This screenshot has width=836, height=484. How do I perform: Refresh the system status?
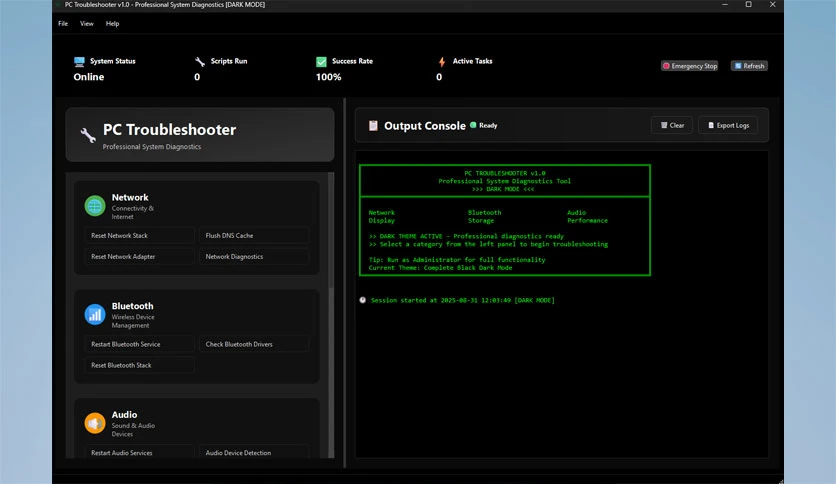[749, 66]
